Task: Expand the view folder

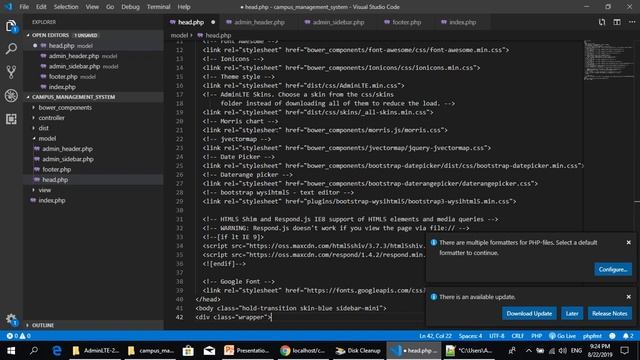Action: pos(44,190)
